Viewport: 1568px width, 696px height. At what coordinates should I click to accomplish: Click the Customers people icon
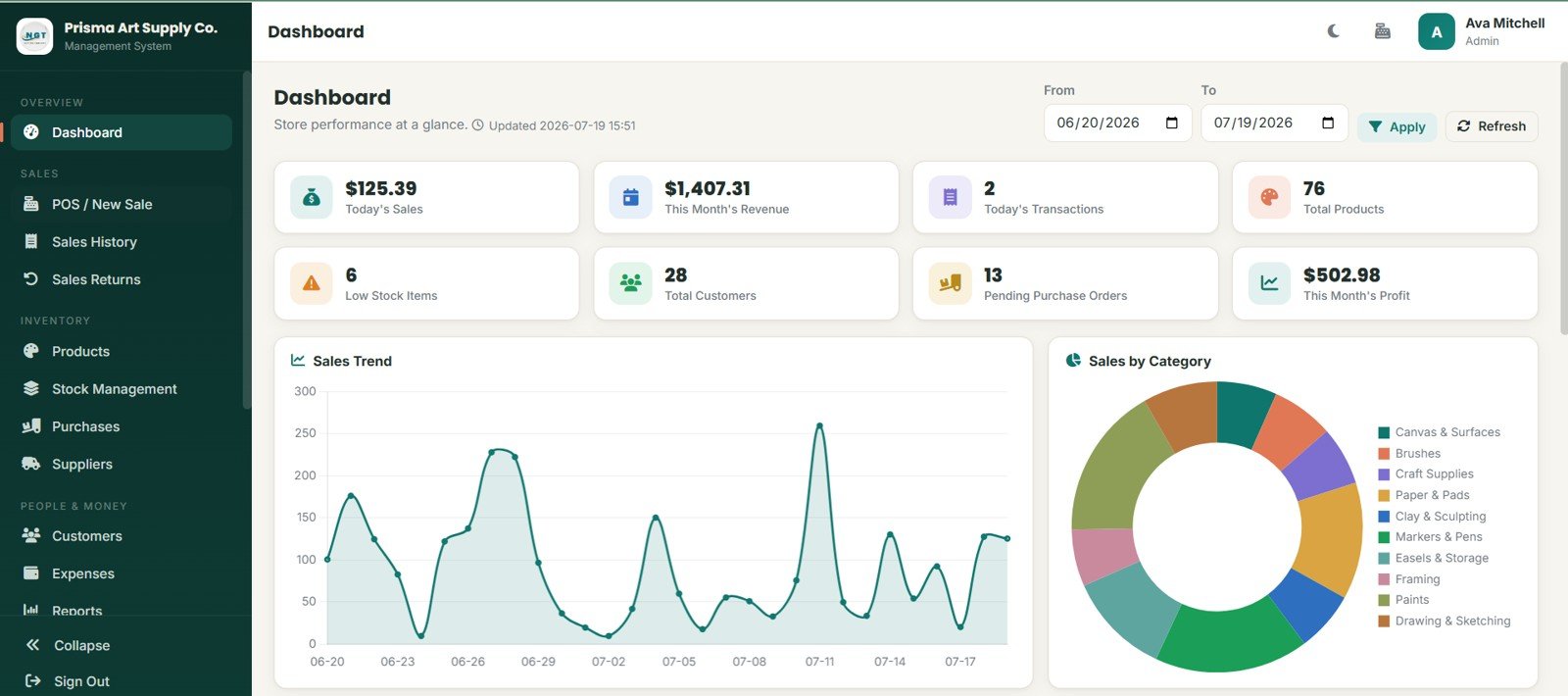[x=31, y=535]
